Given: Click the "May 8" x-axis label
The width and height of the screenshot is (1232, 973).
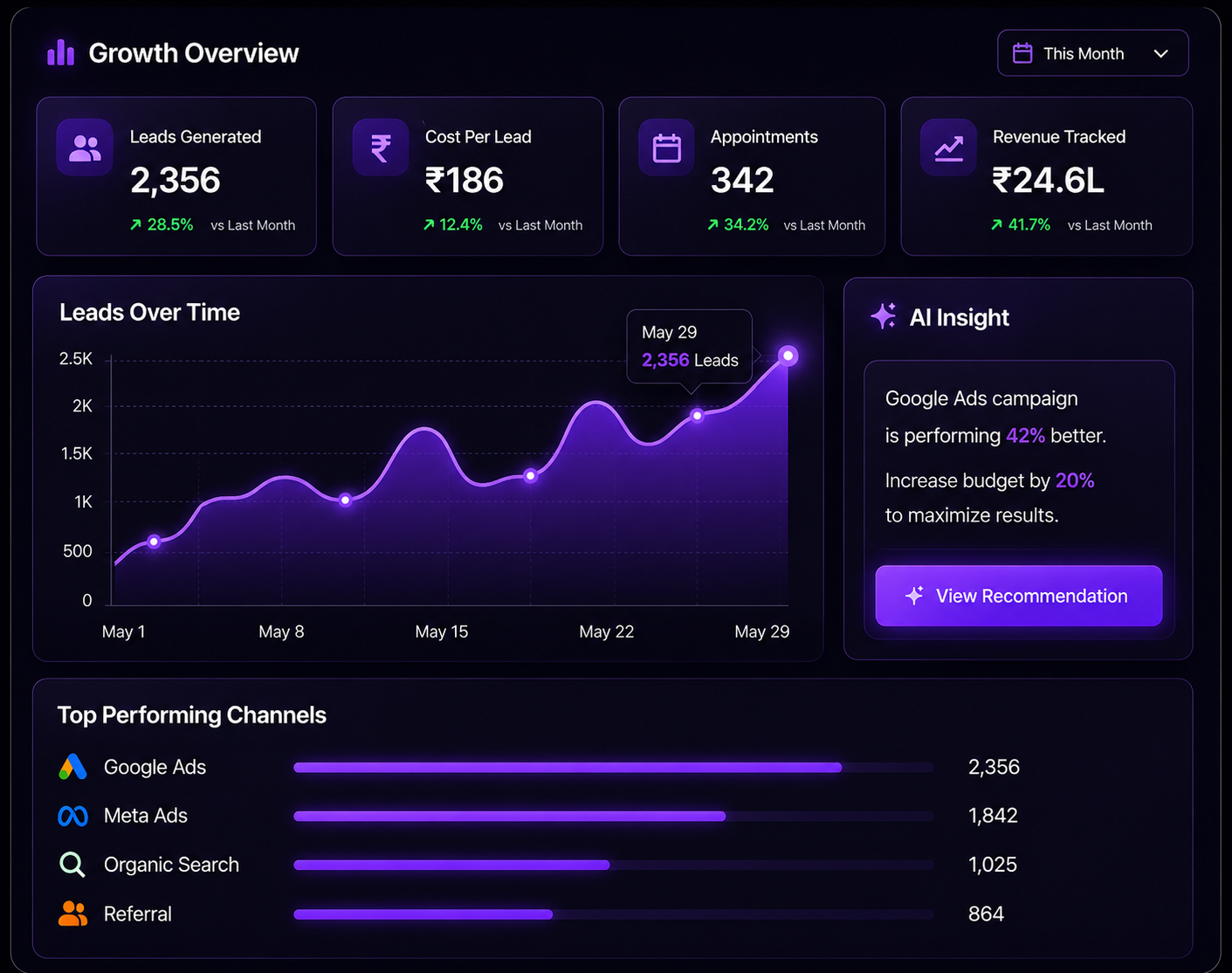Looking at the screenshot, I should (x=281, y=631).
